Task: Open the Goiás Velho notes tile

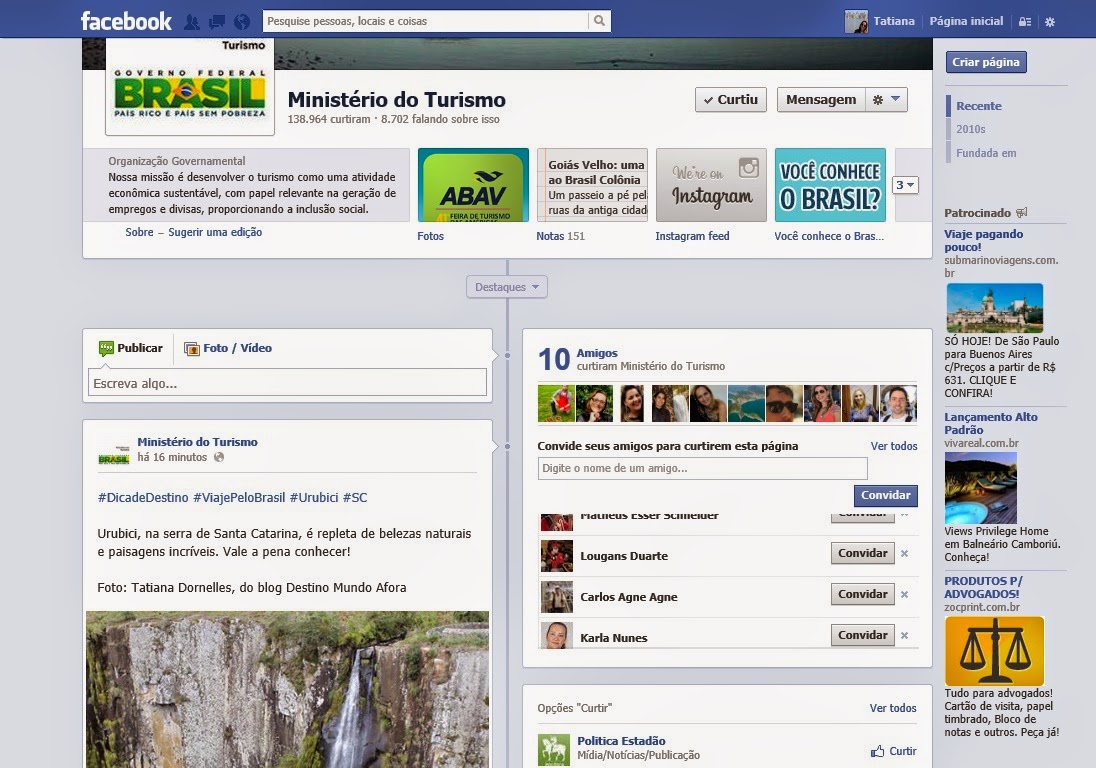Action: pos(592,185)
